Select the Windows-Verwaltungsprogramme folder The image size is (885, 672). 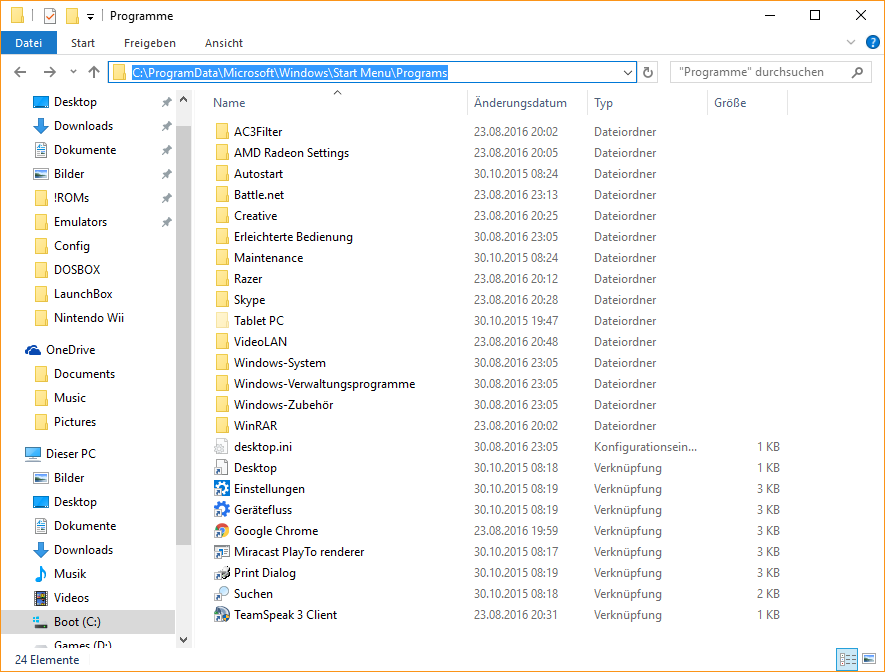click(325, 384)
